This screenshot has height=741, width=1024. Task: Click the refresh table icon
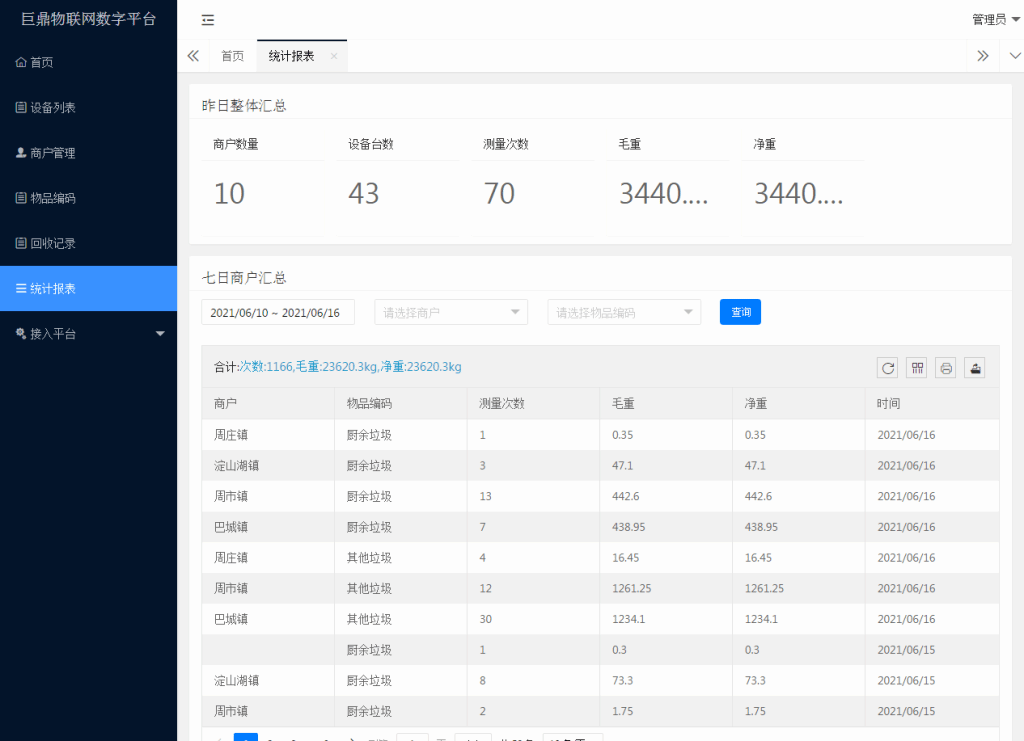pos(888,368)
